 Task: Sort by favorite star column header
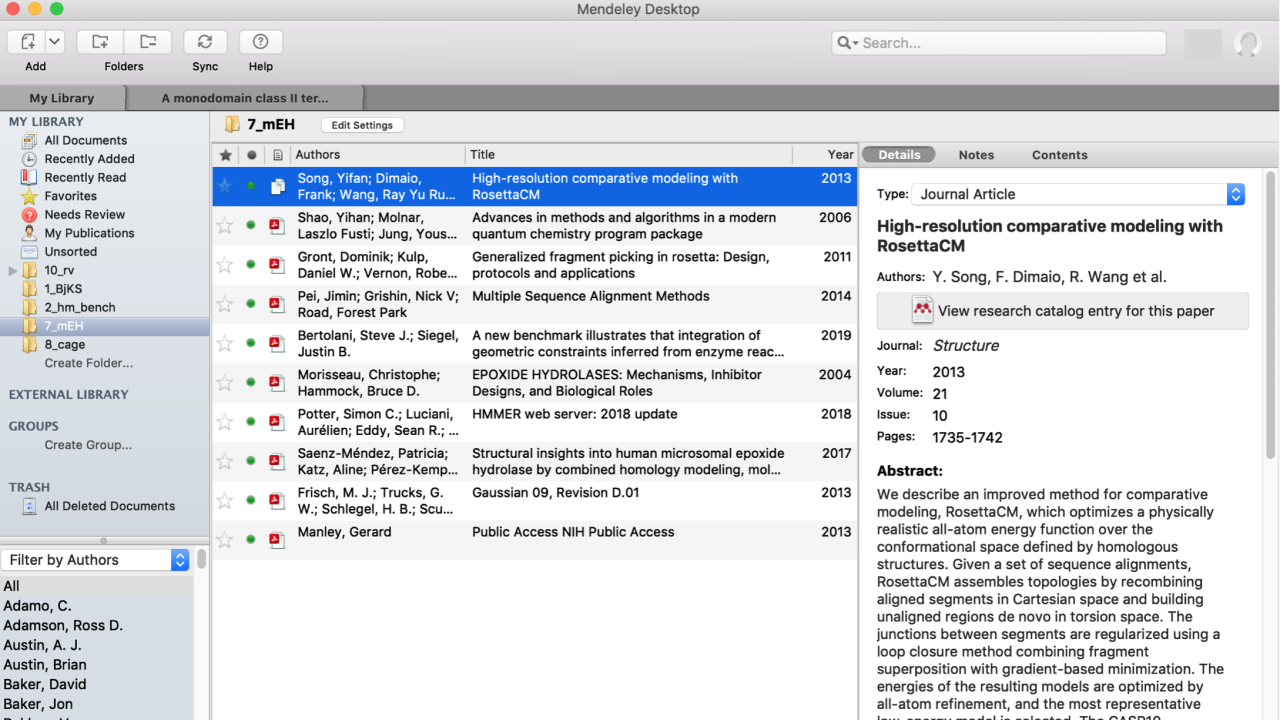point(225,155)
